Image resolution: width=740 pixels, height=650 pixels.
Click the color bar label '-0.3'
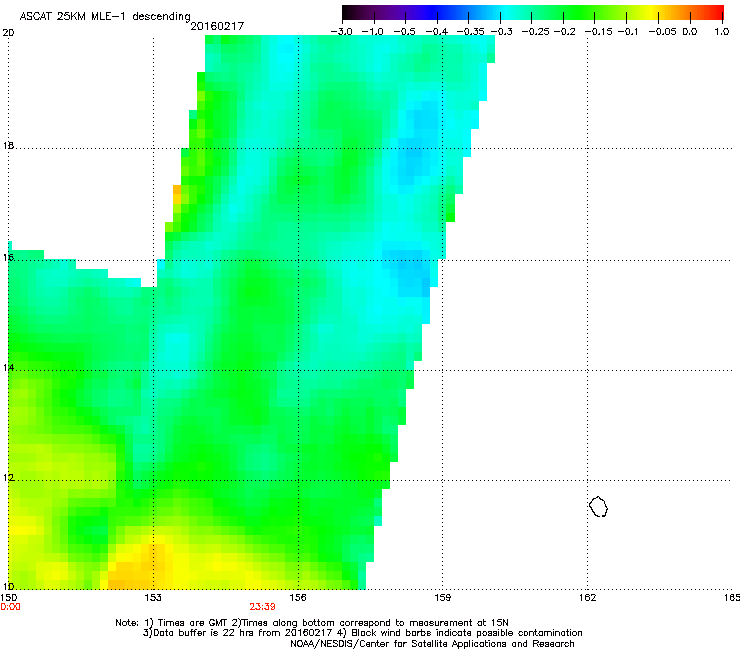point(502,32)
